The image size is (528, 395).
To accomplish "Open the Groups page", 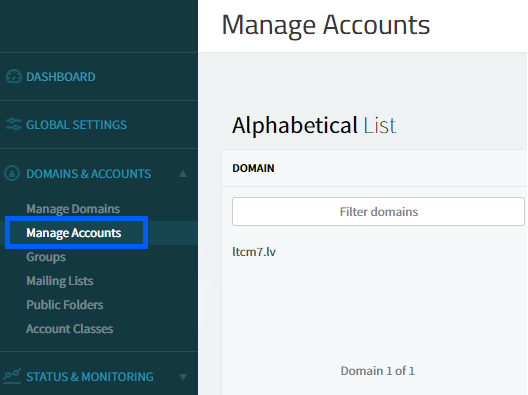I will click(x=46, y=257).
